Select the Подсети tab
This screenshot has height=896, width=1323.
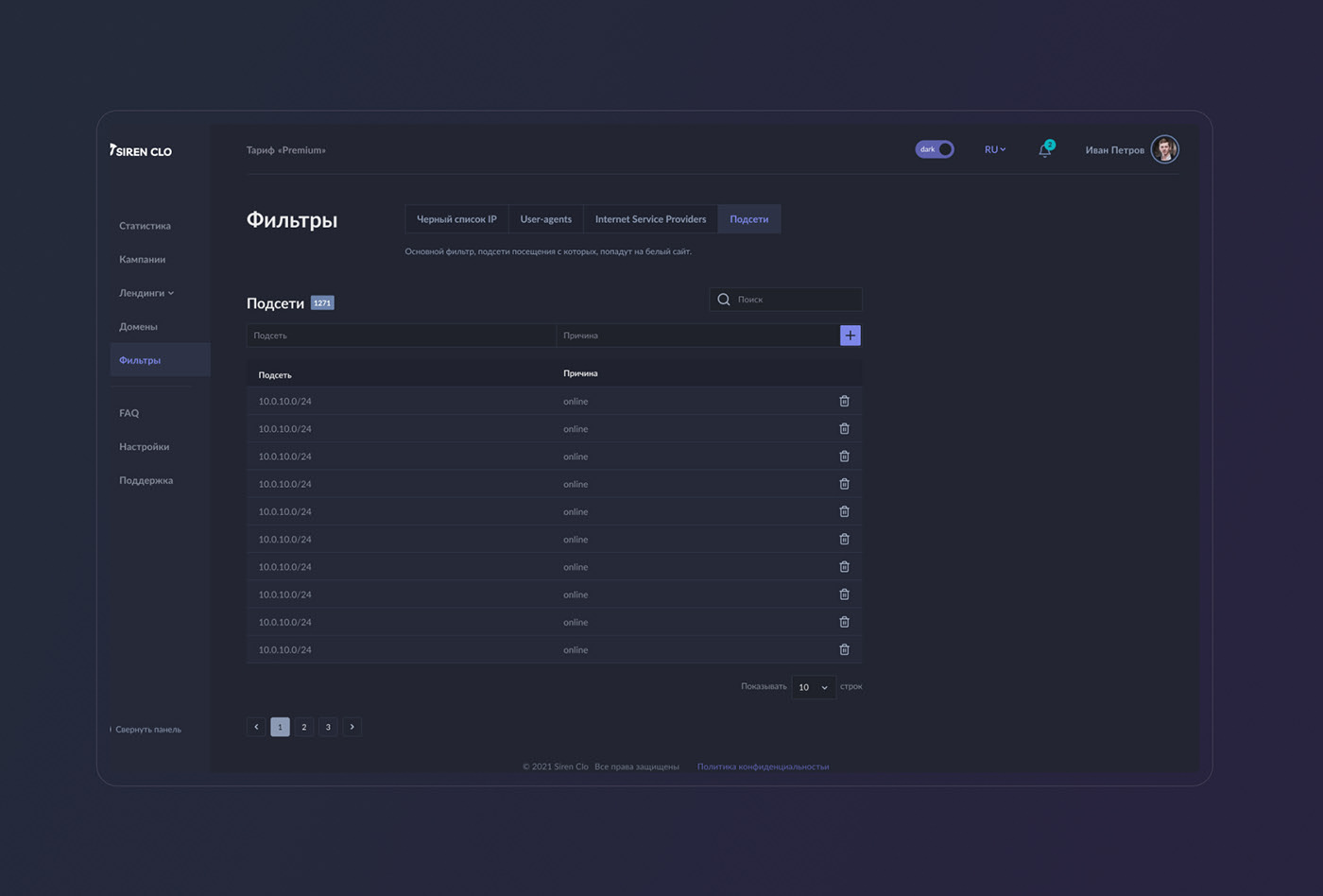pyautogui.click(x=749, y=219)
